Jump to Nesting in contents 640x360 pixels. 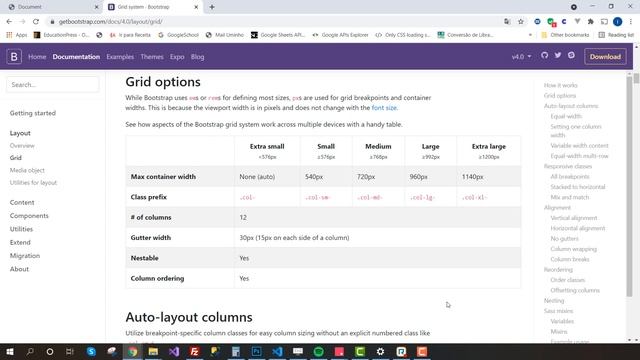[x=554, y=300]
